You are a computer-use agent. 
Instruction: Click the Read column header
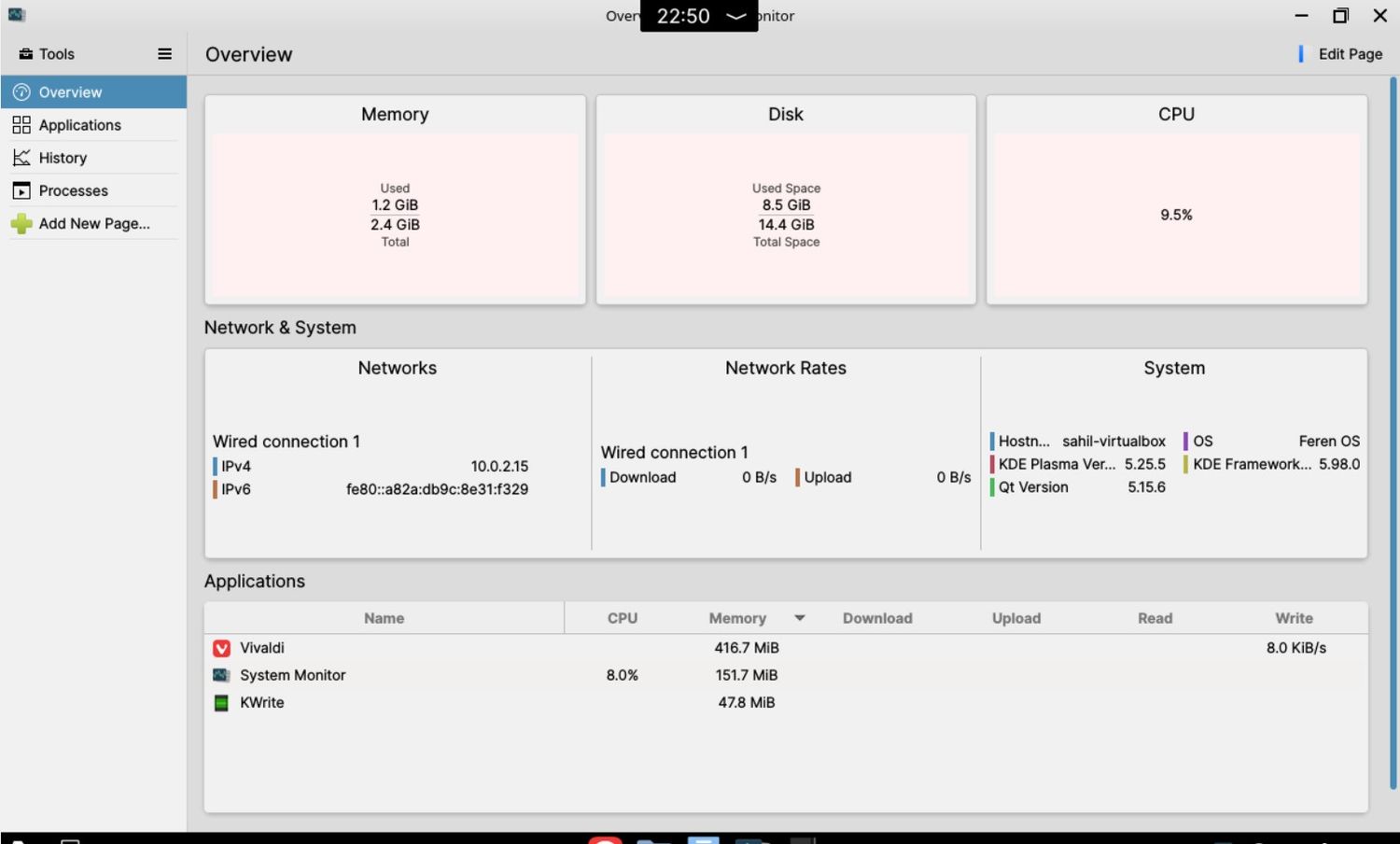(x=1155, y=618)
